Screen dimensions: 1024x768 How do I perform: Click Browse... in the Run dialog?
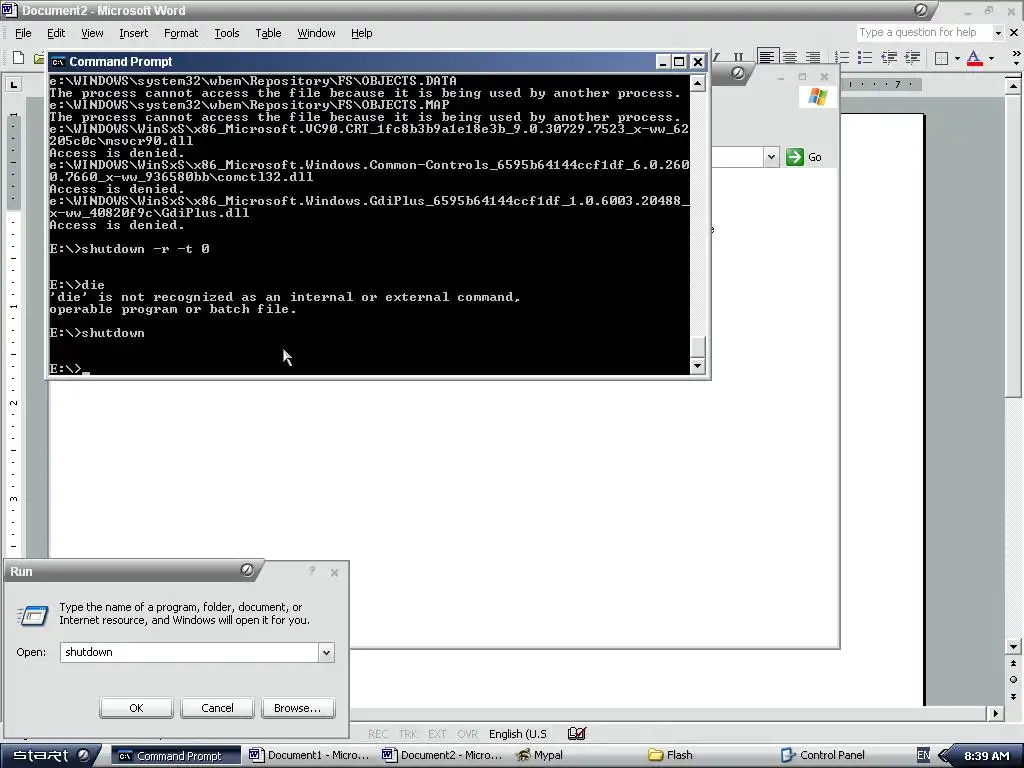(298, 708)
